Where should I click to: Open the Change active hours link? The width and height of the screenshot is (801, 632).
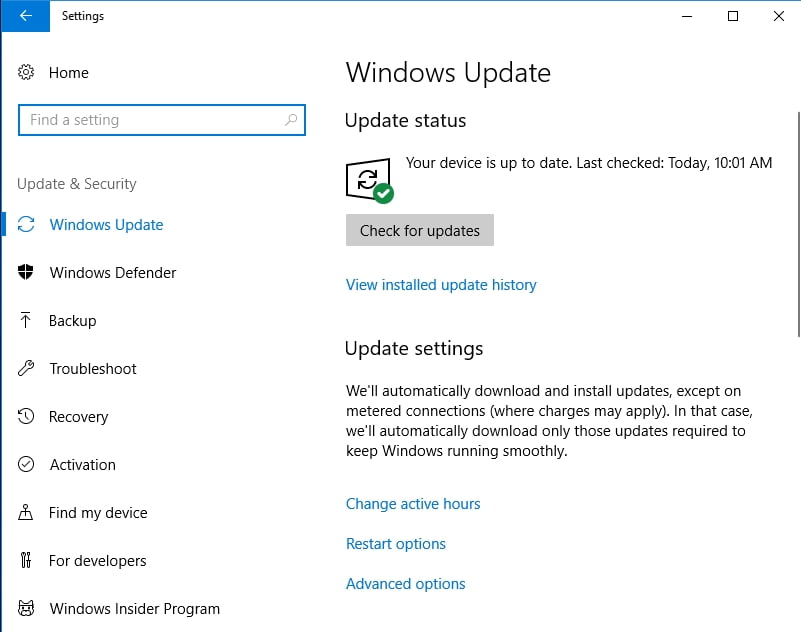click(413, 504)
